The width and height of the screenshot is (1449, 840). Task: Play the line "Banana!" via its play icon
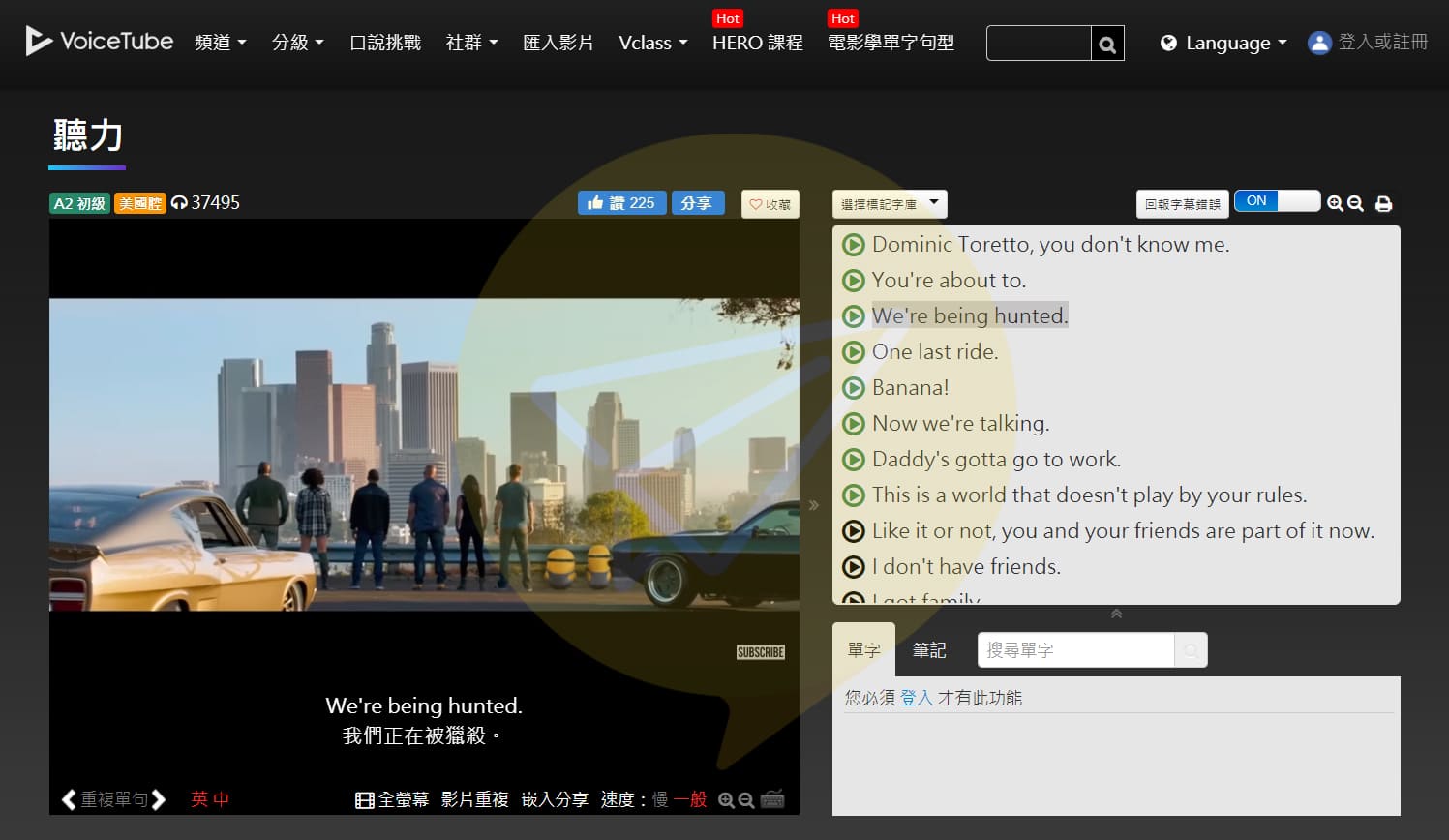(853, 388)
